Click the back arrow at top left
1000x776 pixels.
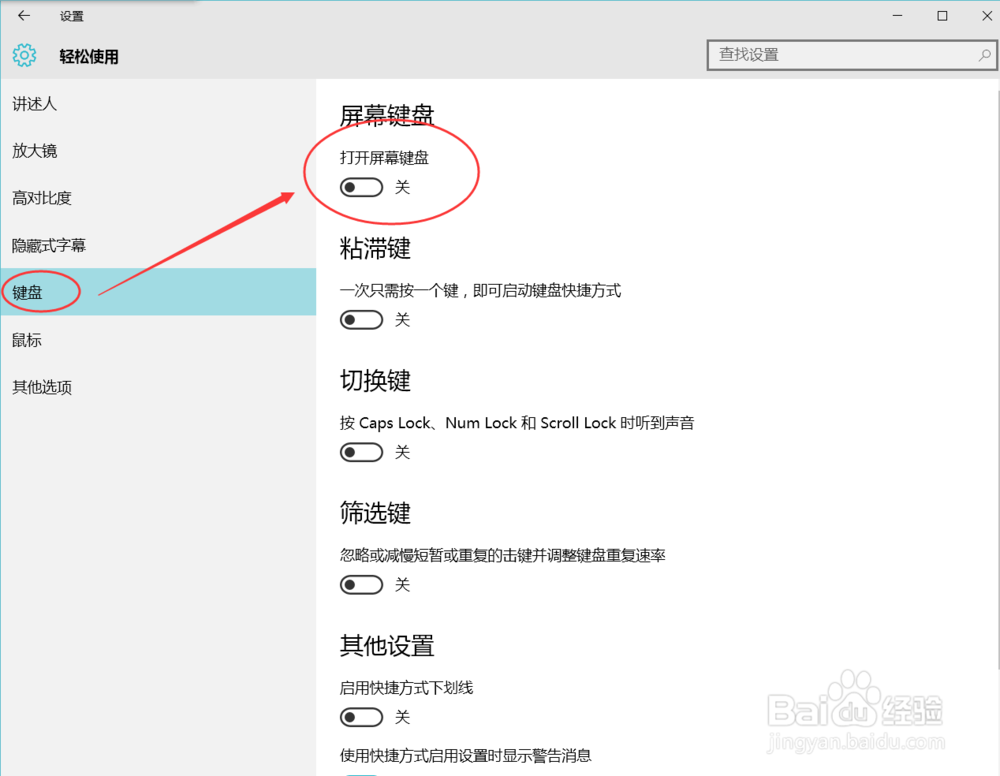click(22, 15)
